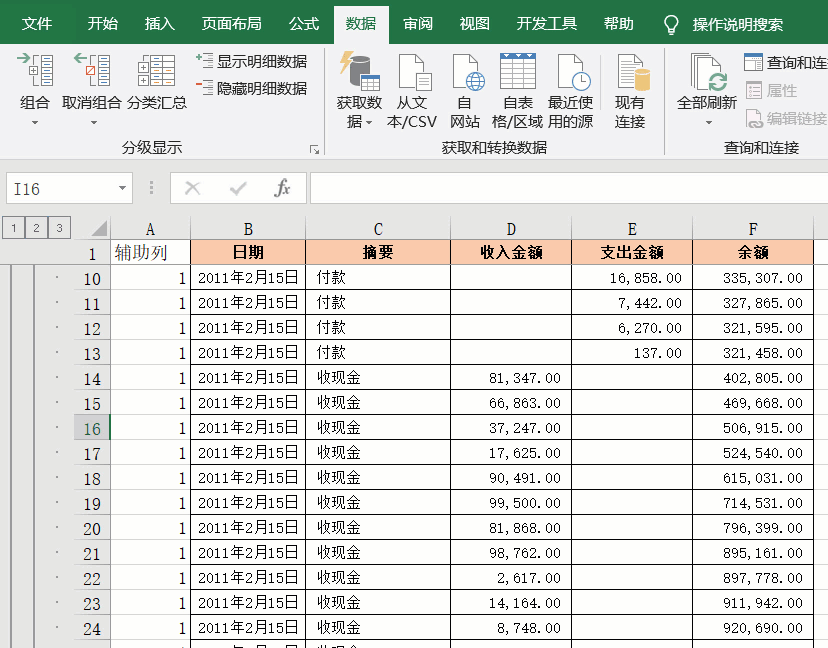
Task: Switch to the 帮助 (Help) tab
Action: [x=618, y=24]
